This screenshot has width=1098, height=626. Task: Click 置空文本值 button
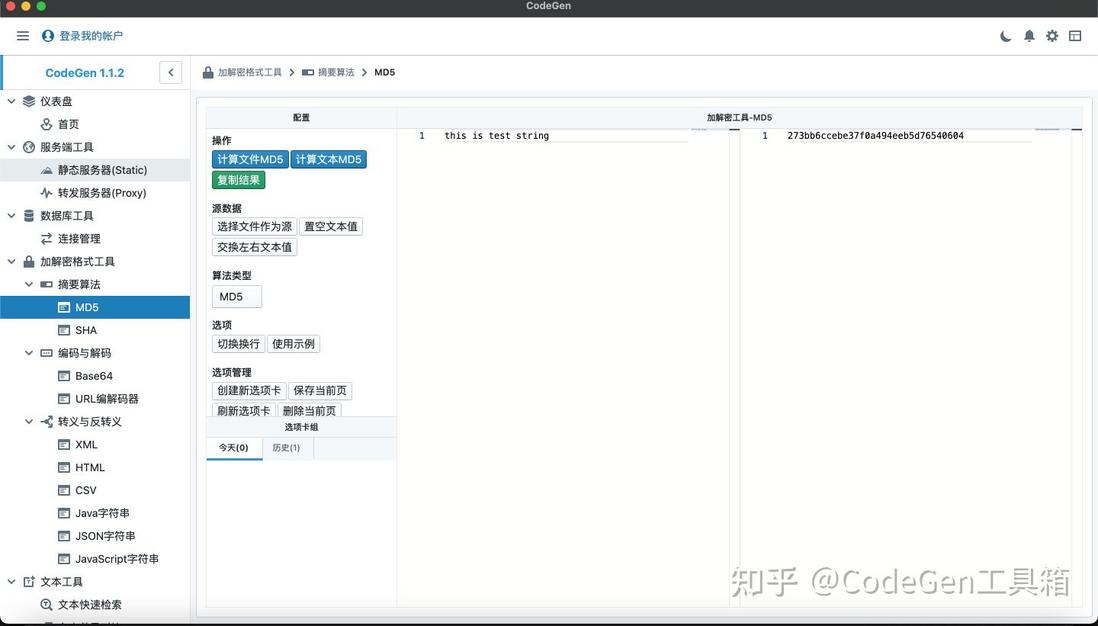tap(331, 227)
